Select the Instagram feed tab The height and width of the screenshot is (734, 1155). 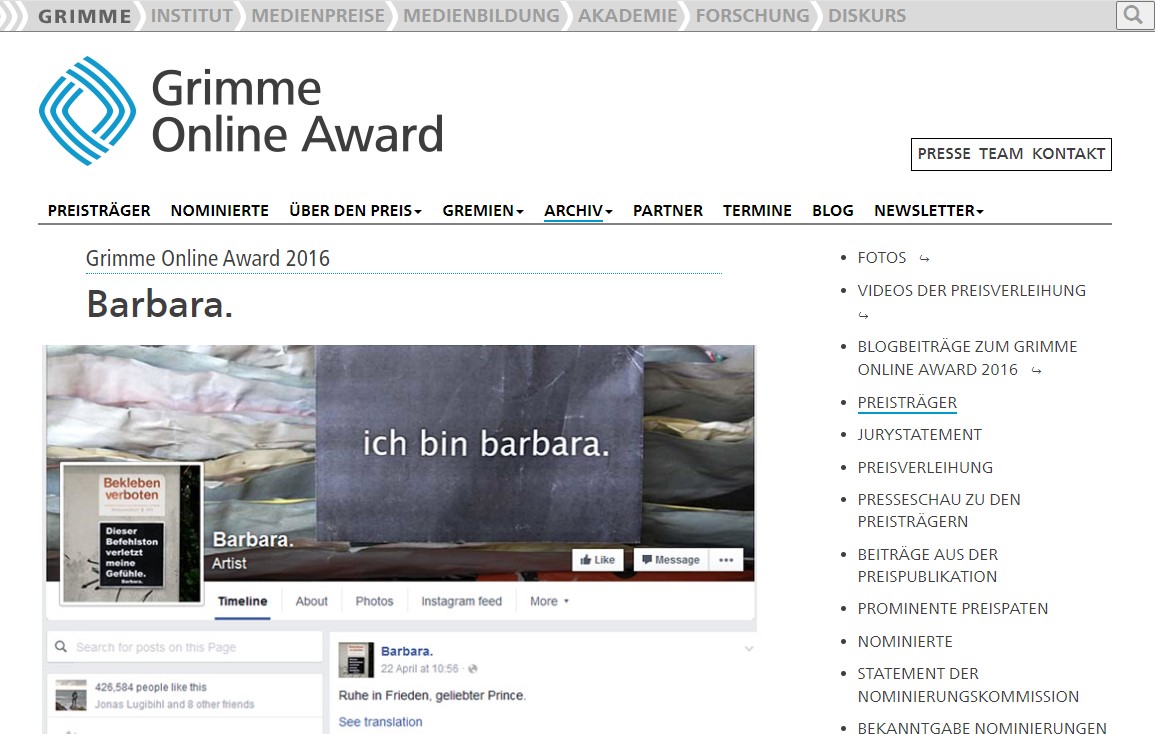coord(461,601)
